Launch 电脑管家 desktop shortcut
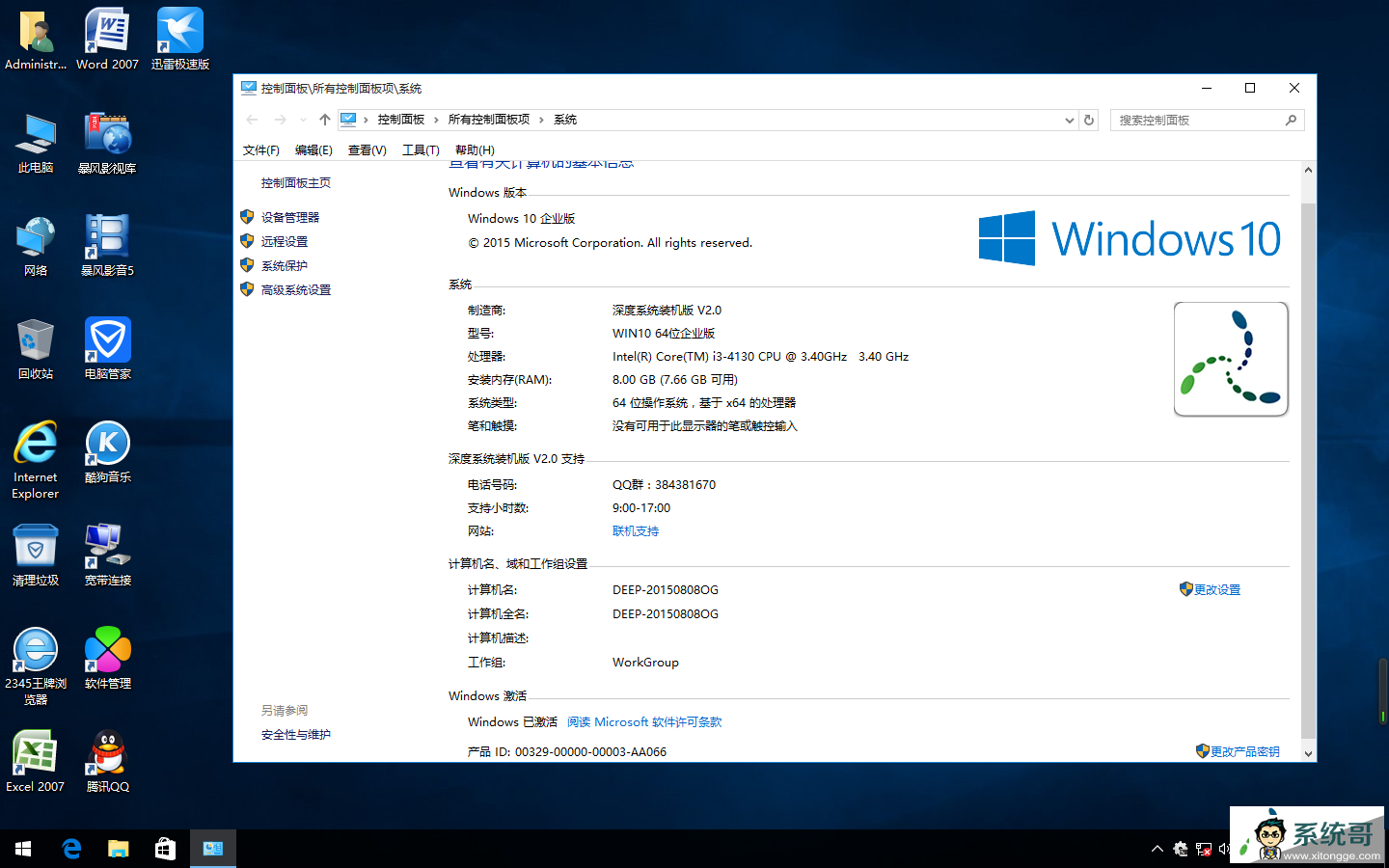This screenshot has width=1389, height=868. pos(107,349)
